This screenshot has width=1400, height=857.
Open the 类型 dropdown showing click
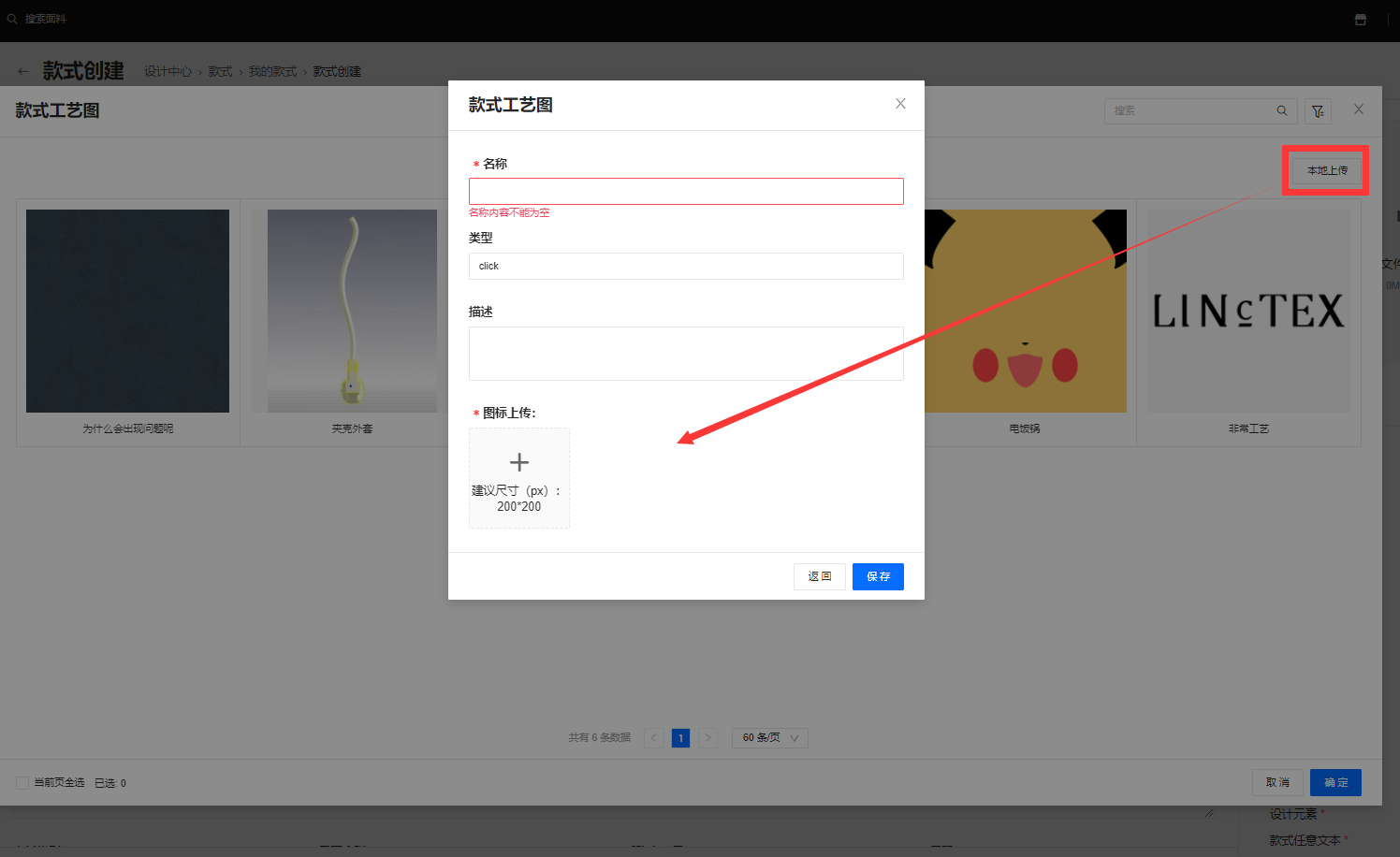pyautogui.click(x=686, y=266)
